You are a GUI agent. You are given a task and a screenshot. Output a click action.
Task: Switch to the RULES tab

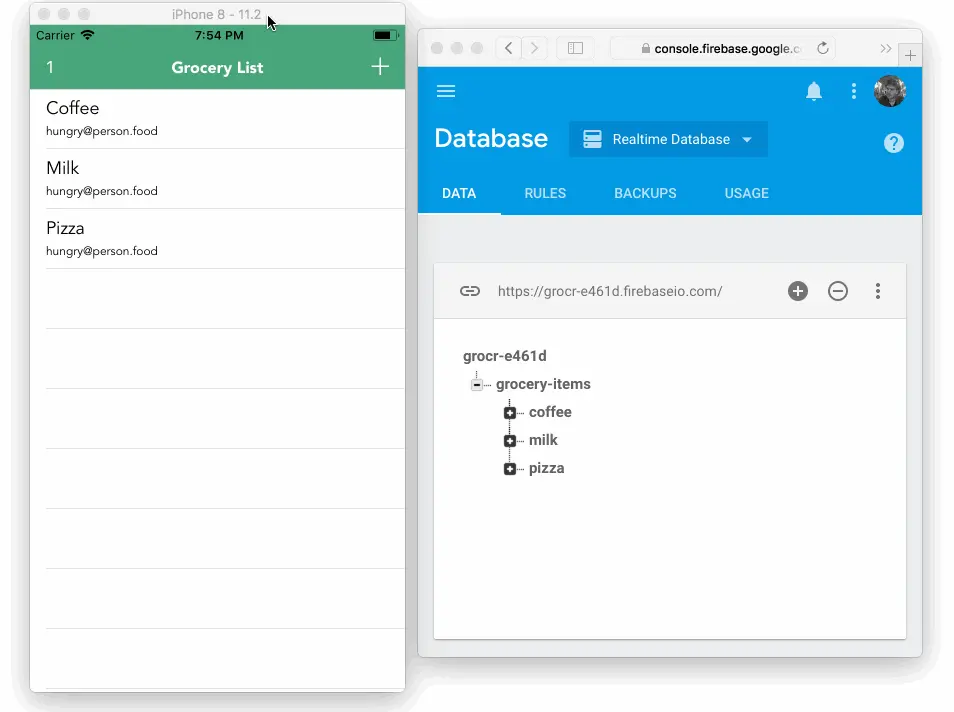[x=545, y=194]
